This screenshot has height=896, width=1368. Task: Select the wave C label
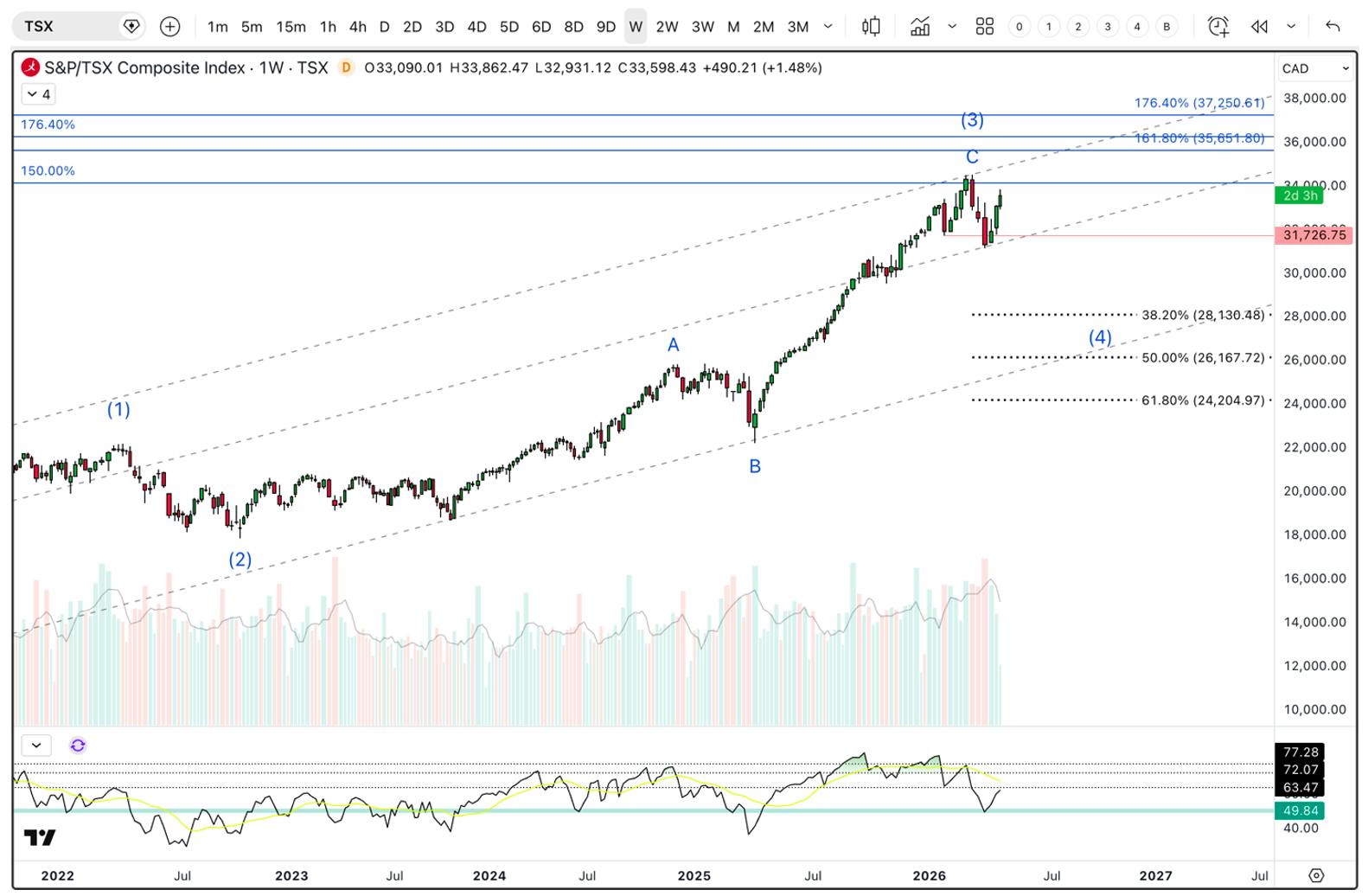[972, 157]
